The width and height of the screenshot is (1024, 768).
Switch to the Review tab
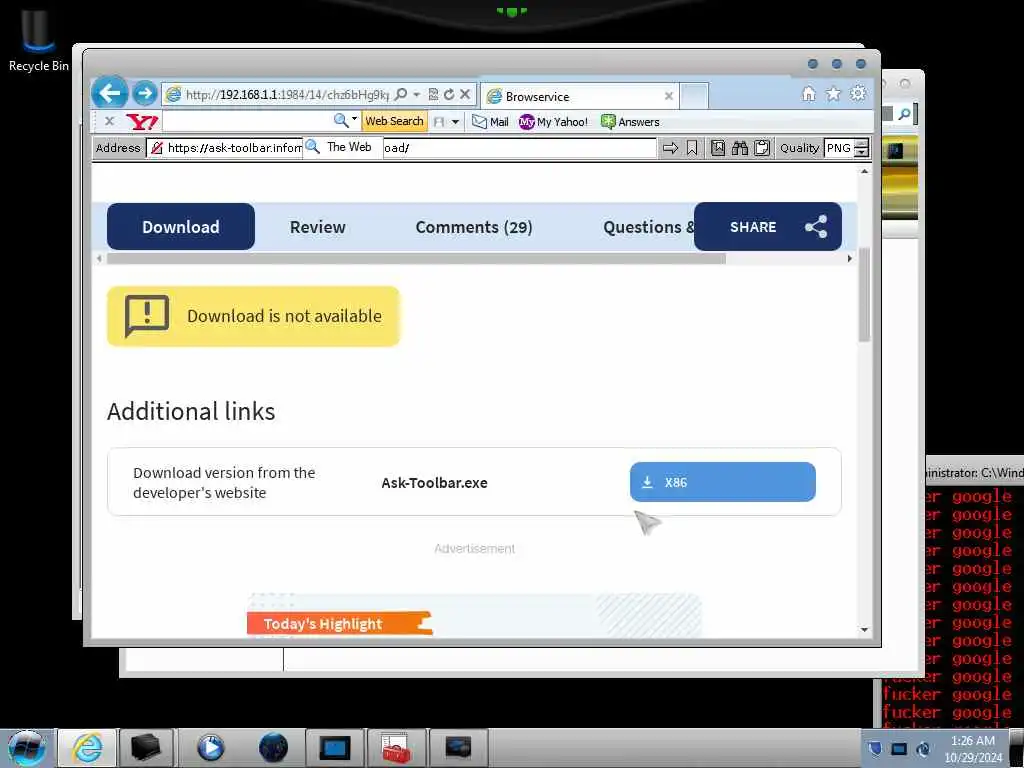[x=317, y=227]
